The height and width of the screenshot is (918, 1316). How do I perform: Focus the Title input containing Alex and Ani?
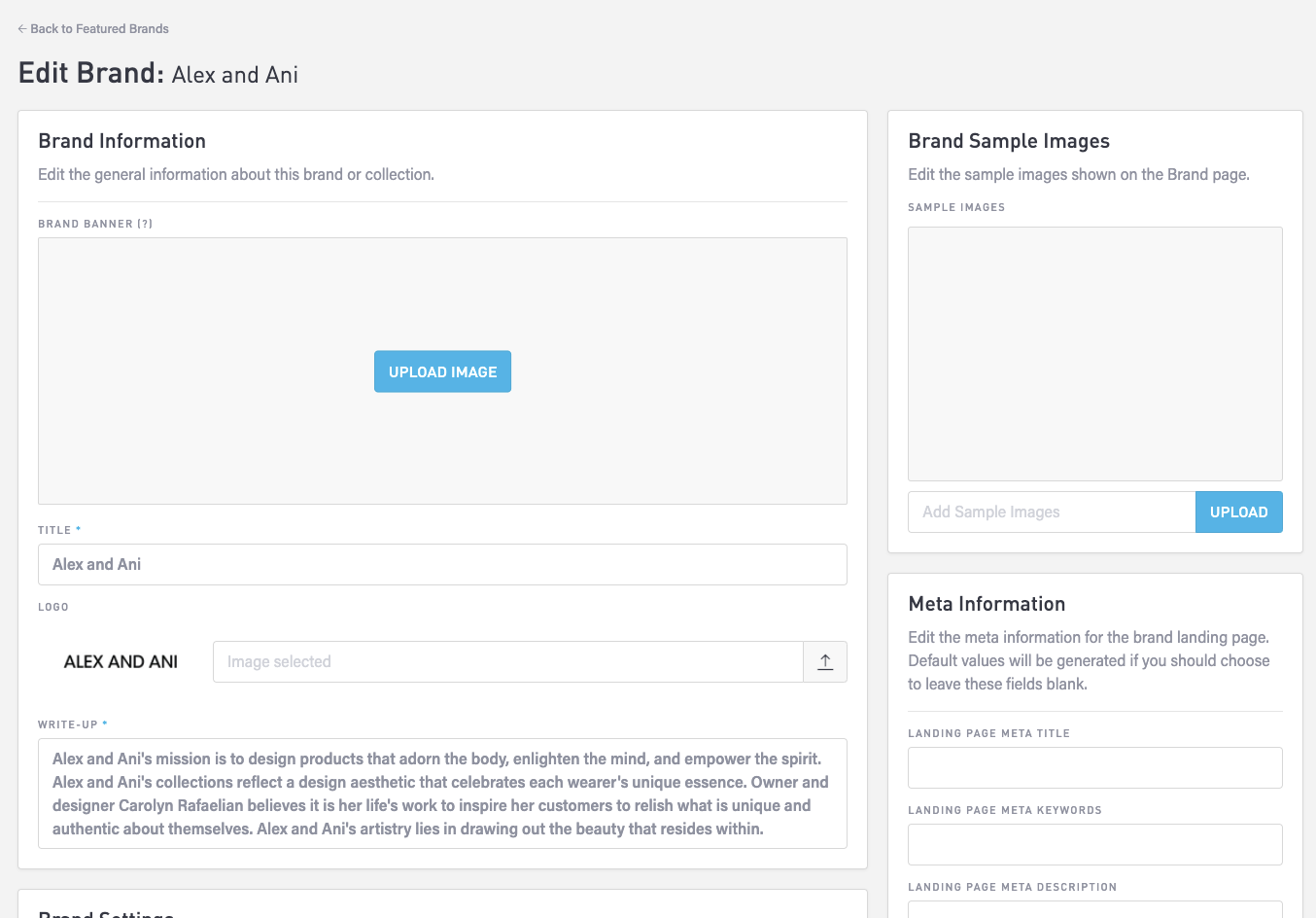(x=442, y=565)
